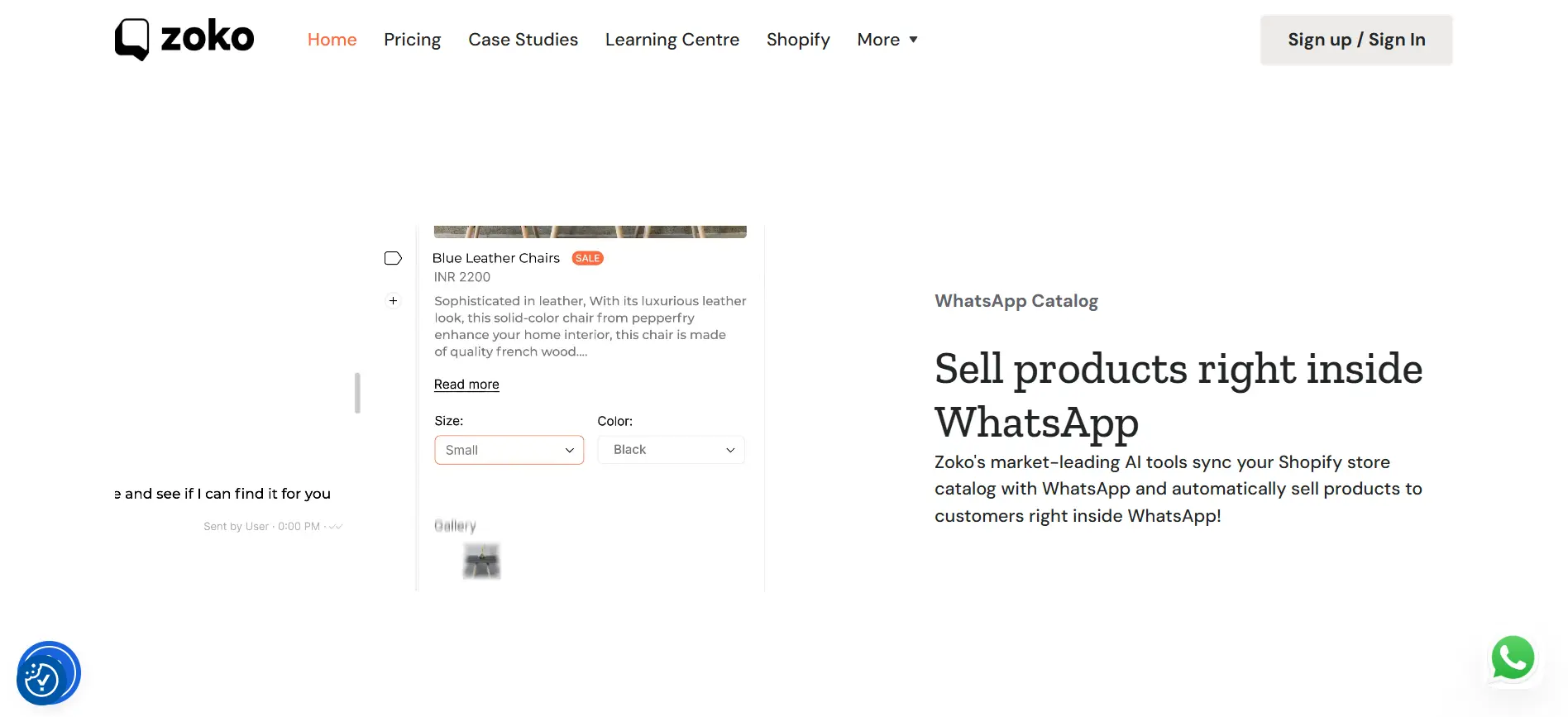Click the tag icon beside the product card
This screenshot has height=717, width=1568.
(x=393, y=257)
